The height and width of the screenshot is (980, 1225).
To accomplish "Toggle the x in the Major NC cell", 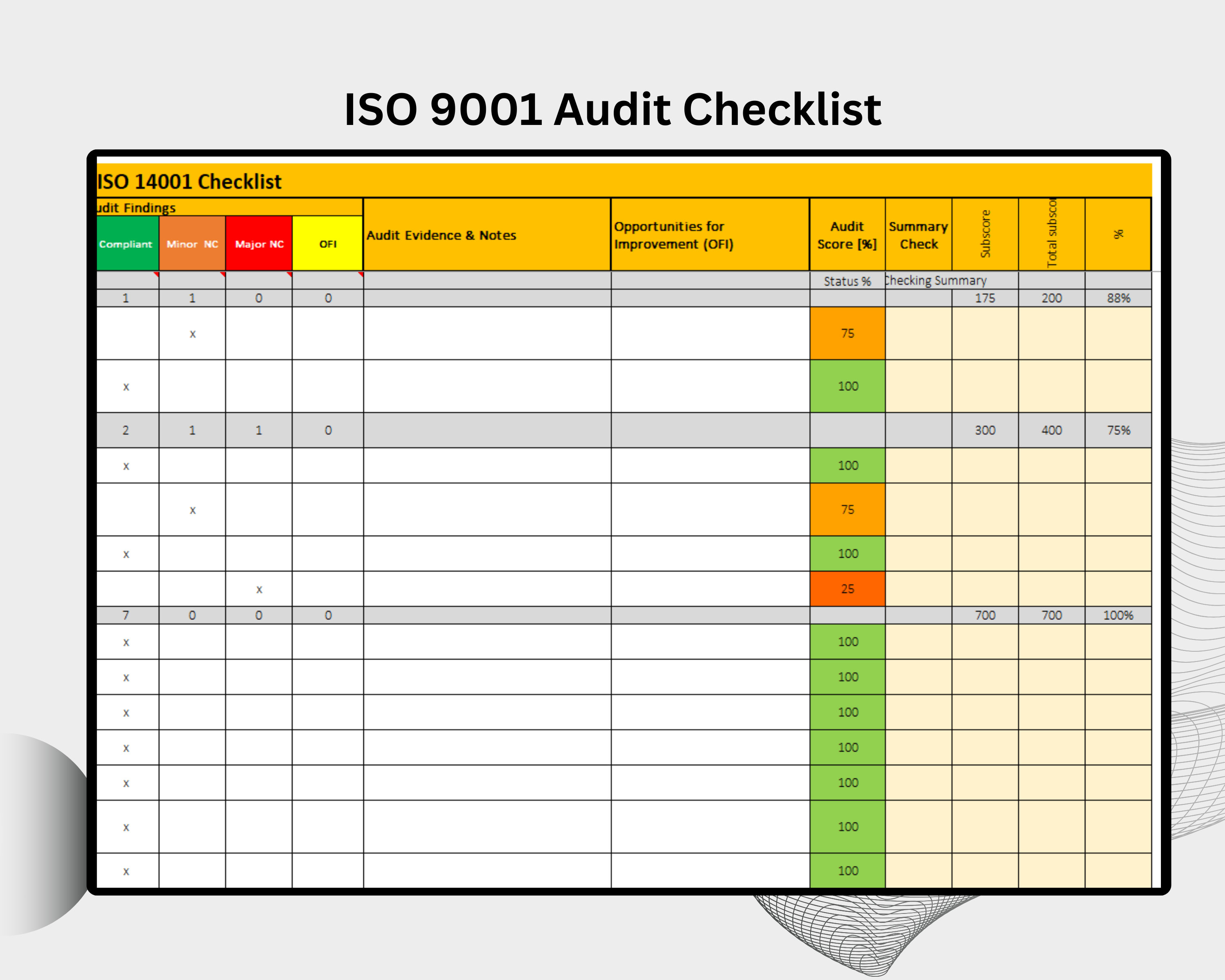I will (258, 590).
